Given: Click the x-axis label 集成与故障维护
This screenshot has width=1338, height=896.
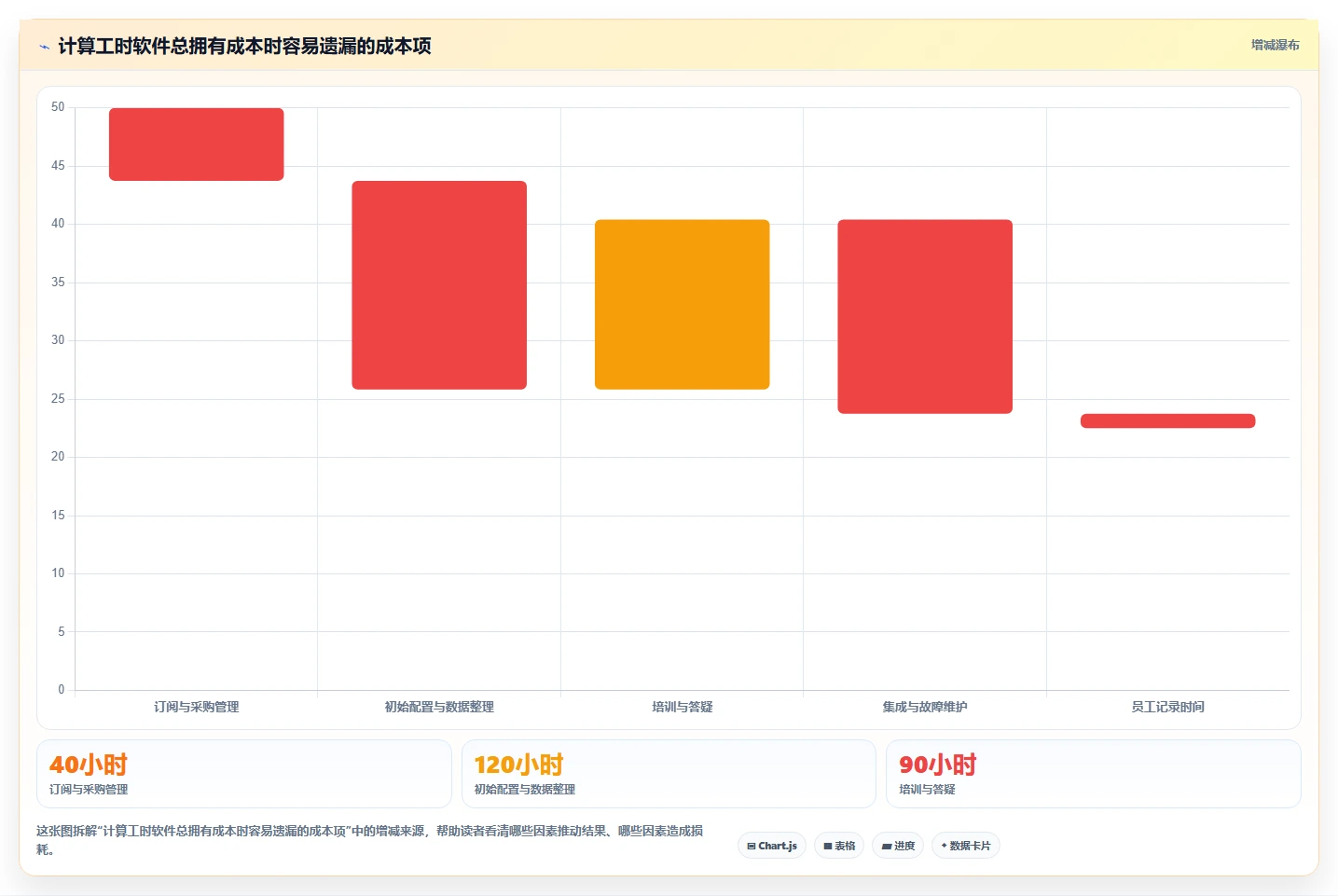Looking at the screenshot, I should click(925, 707).
